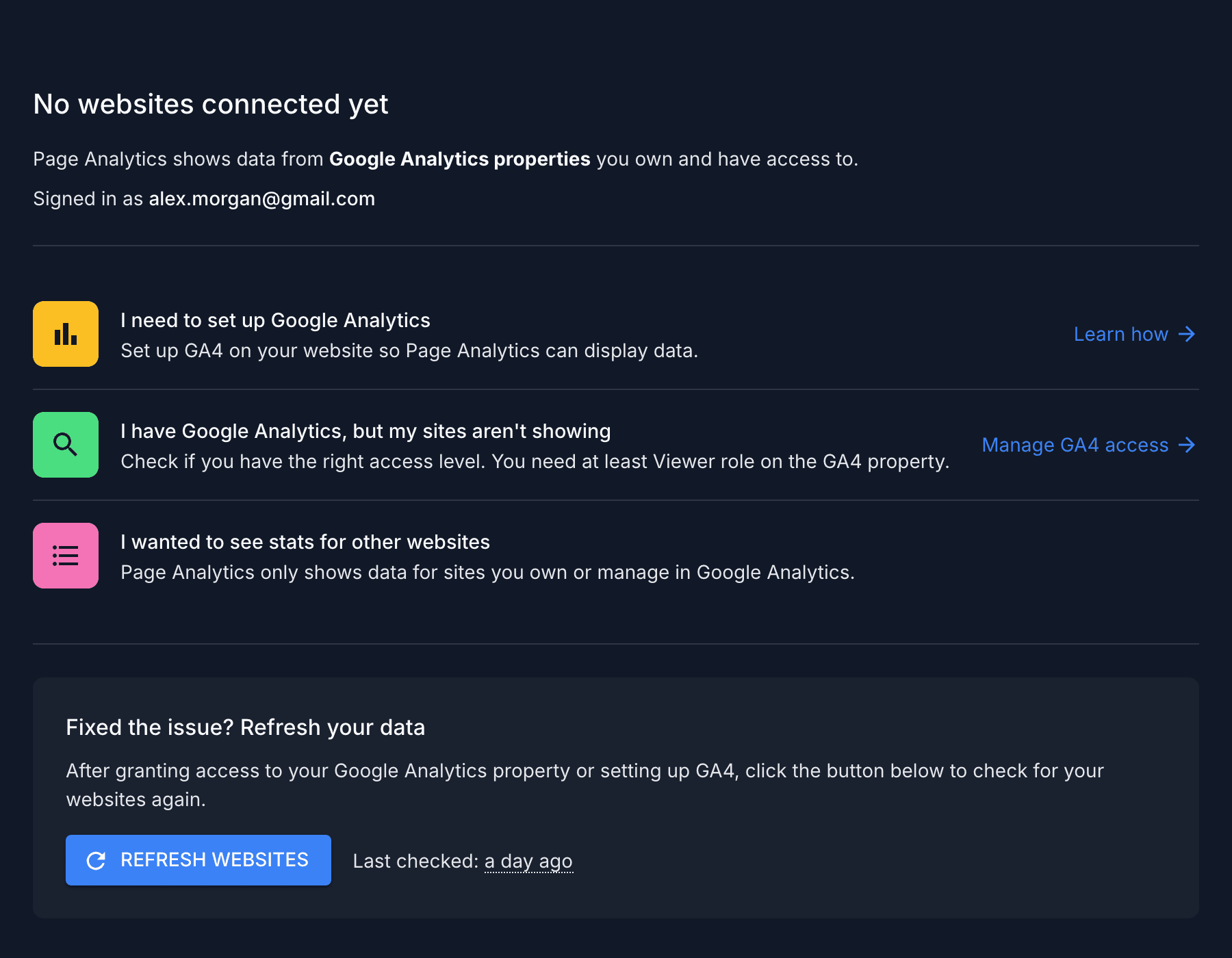Click 'Page Analytics only shows data for sites' text
Screen dimensions: 1232x958
pos(487,572)
